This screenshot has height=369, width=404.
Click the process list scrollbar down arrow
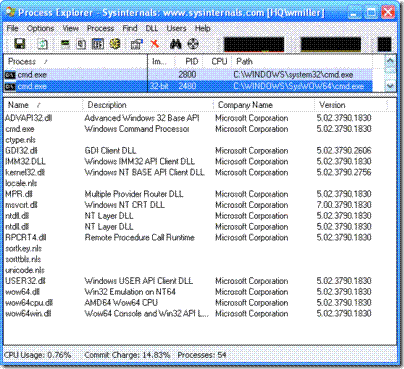coord(390,86)
